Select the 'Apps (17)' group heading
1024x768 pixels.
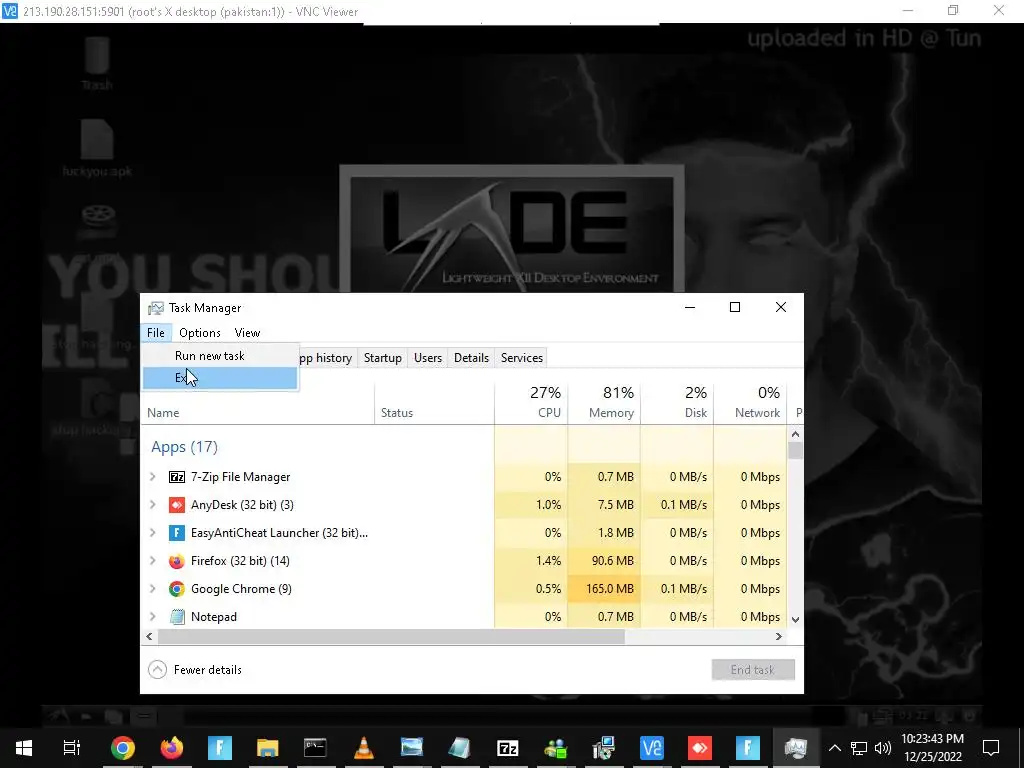point(184,447)
